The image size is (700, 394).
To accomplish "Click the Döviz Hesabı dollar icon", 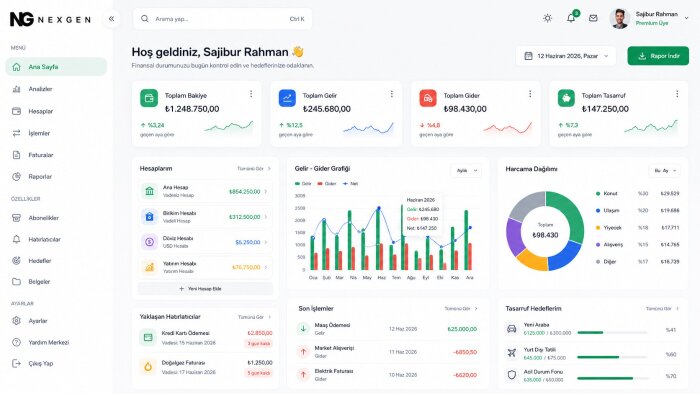I will [x=150, y=242].
